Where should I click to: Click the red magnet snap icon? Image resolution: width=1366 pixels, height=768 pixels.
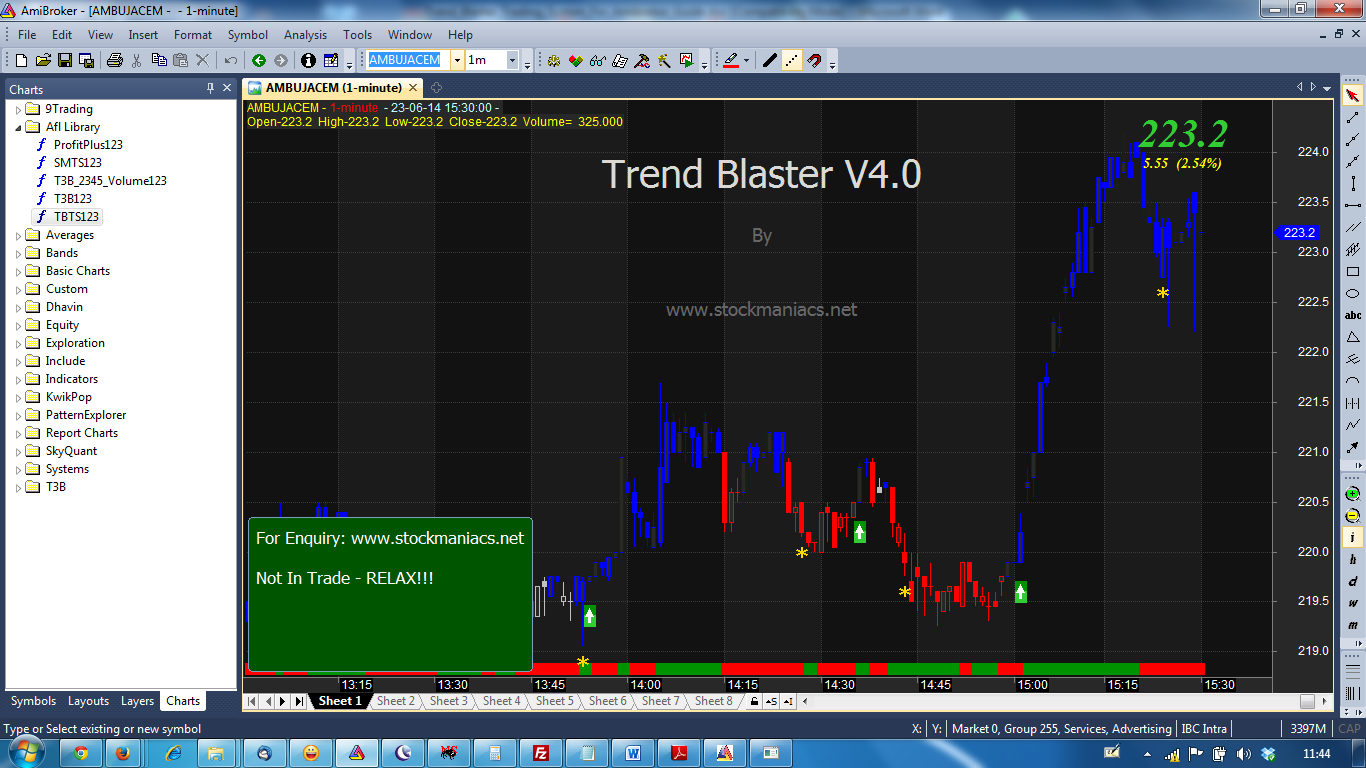click(x=814, y=60)
